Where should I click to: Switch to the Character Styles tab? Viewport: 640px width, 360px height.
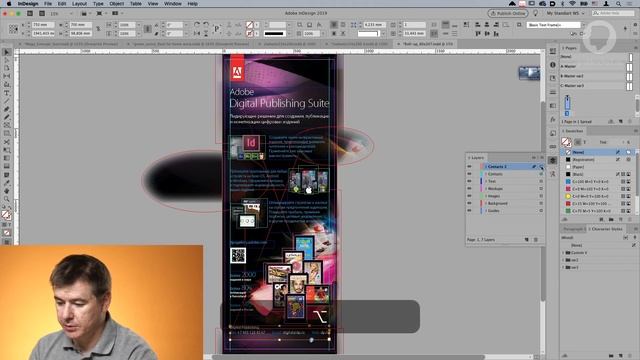tap(607, 229)
